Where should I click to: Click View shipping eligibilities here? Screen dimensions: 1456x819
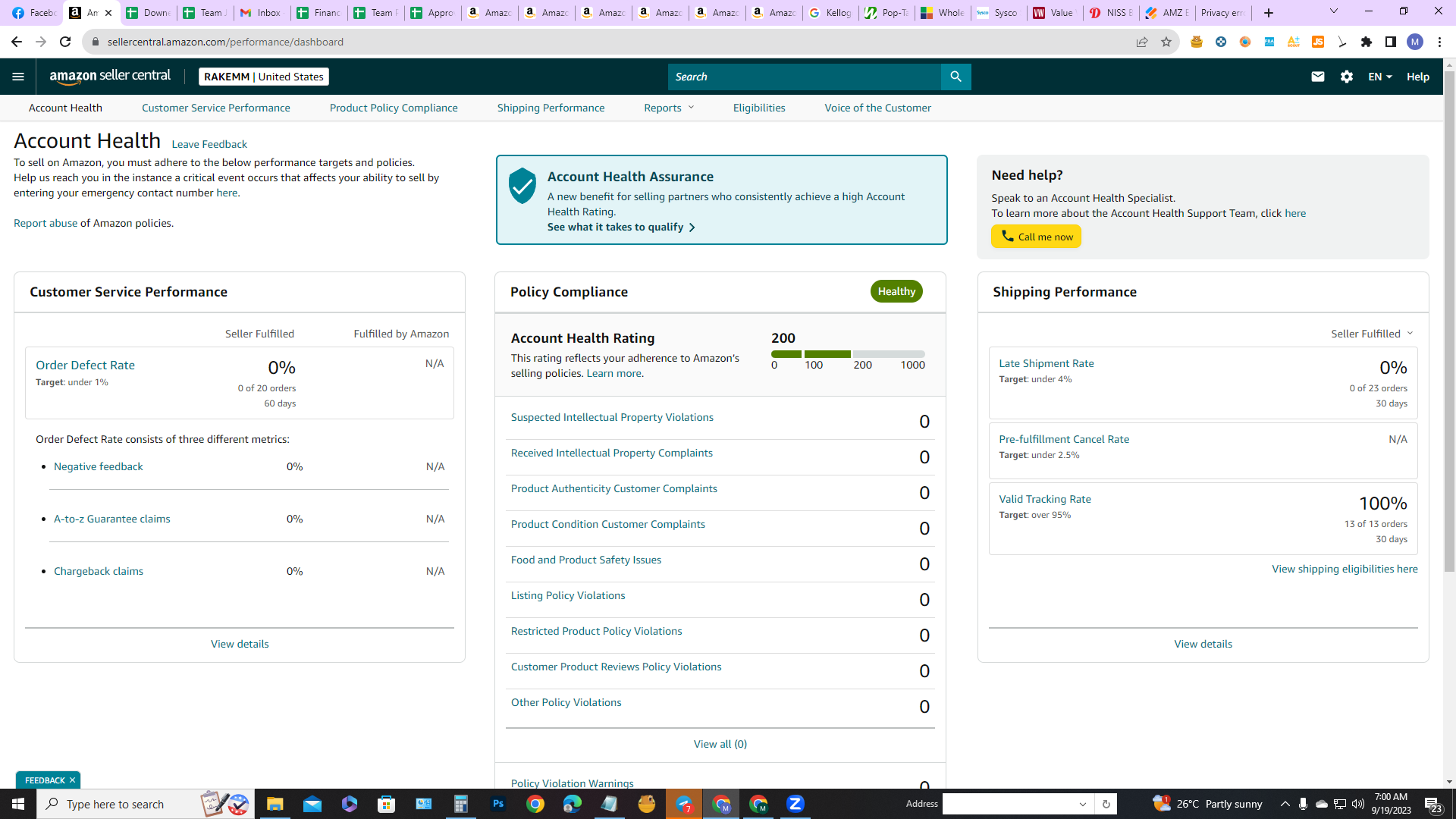click(1345, 569)
